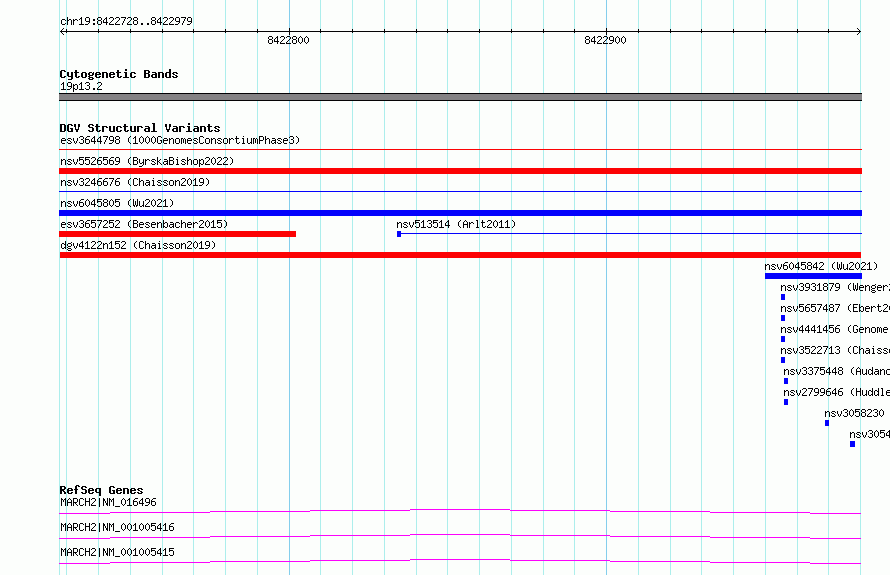Click the 19p13.2 band label
Screen dimensions: 890x575
point(81,86)
